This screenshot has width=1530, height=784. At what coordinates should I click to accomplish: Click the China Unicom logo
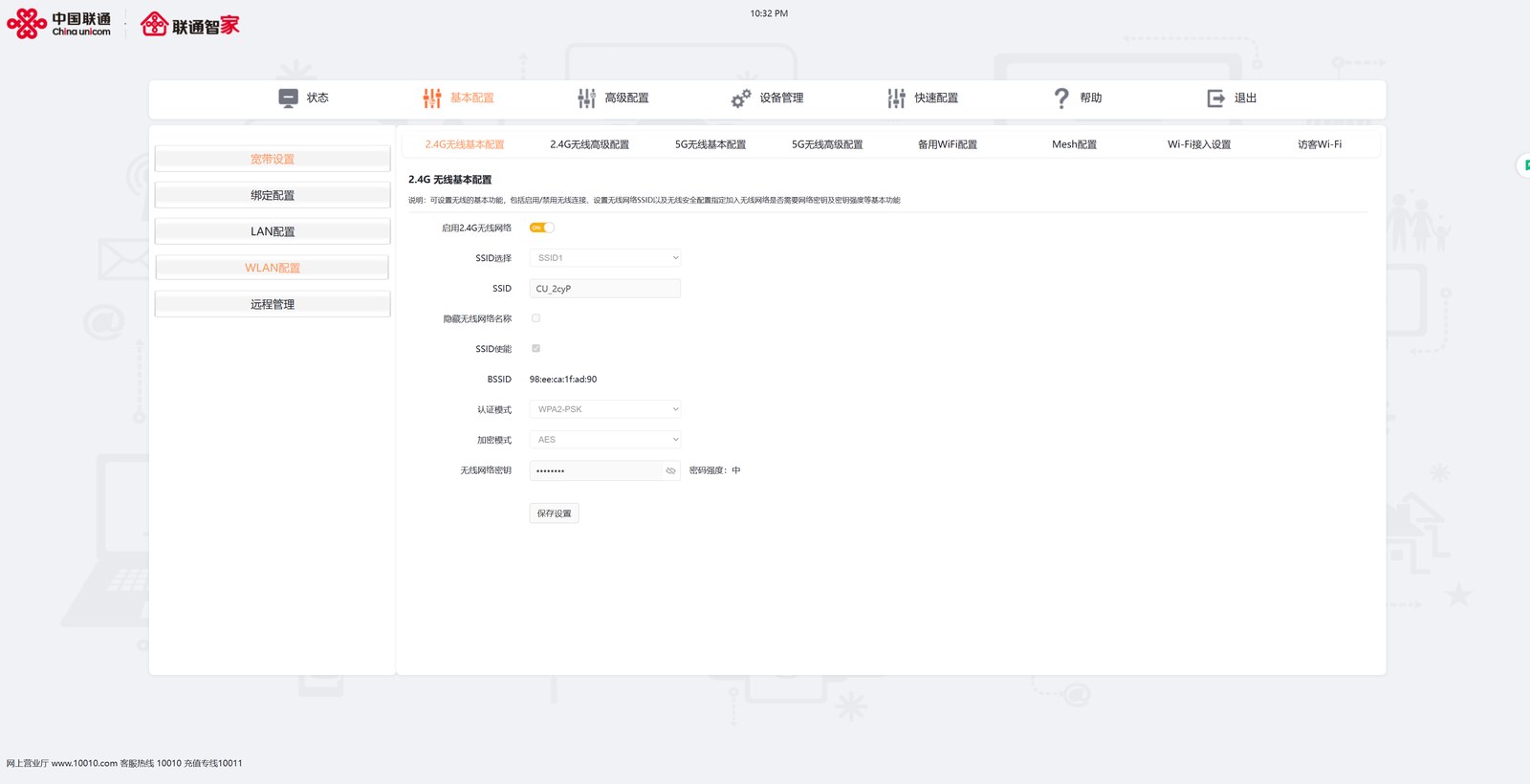(59, 24)
